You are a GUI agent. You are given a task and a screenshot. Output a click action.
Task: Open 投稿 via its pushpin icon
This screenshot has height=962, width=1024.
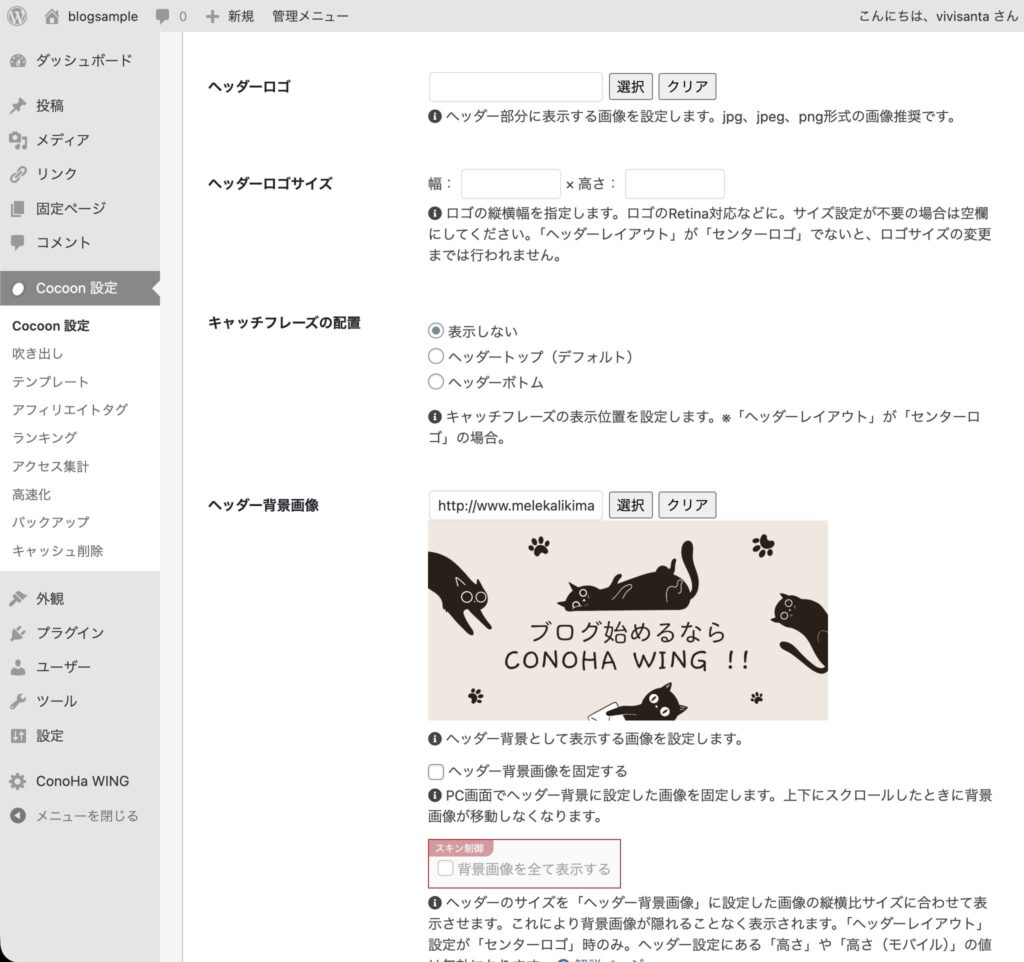[x=18, y=106]
